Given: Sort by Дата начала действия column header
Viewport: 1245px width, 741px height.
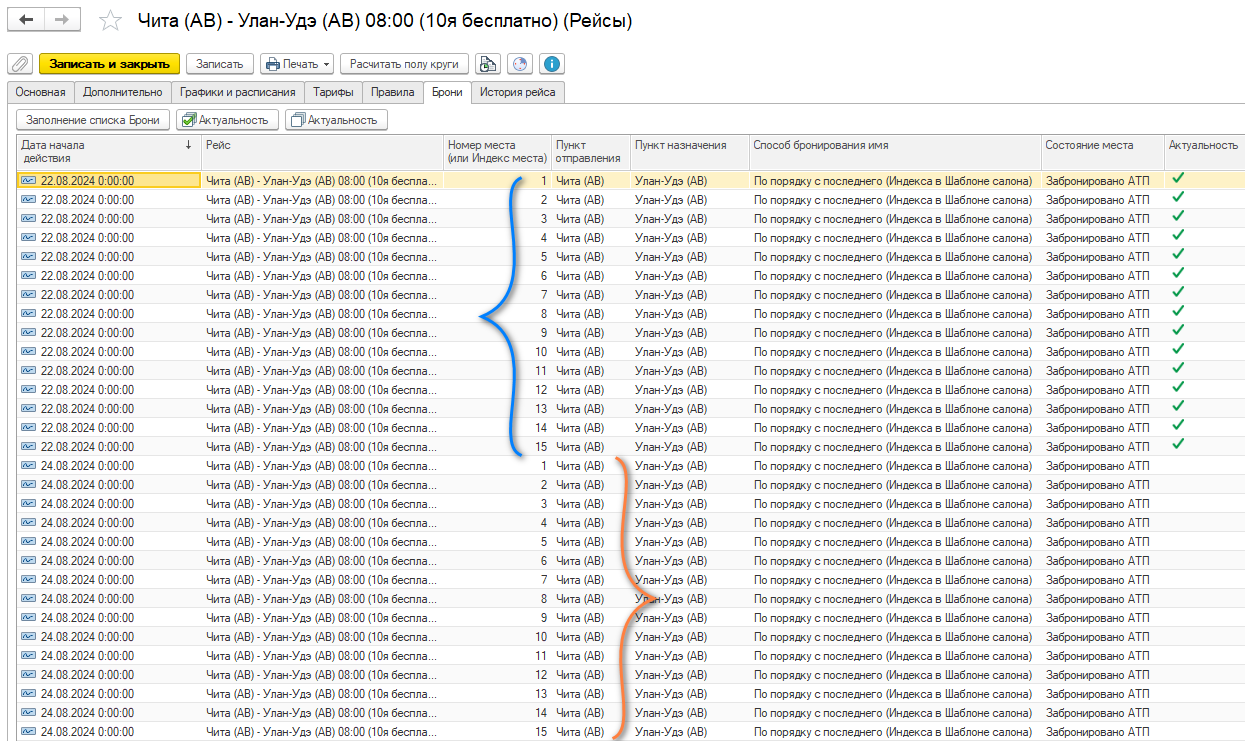Looking at the screenshot, I should [100, 151].
